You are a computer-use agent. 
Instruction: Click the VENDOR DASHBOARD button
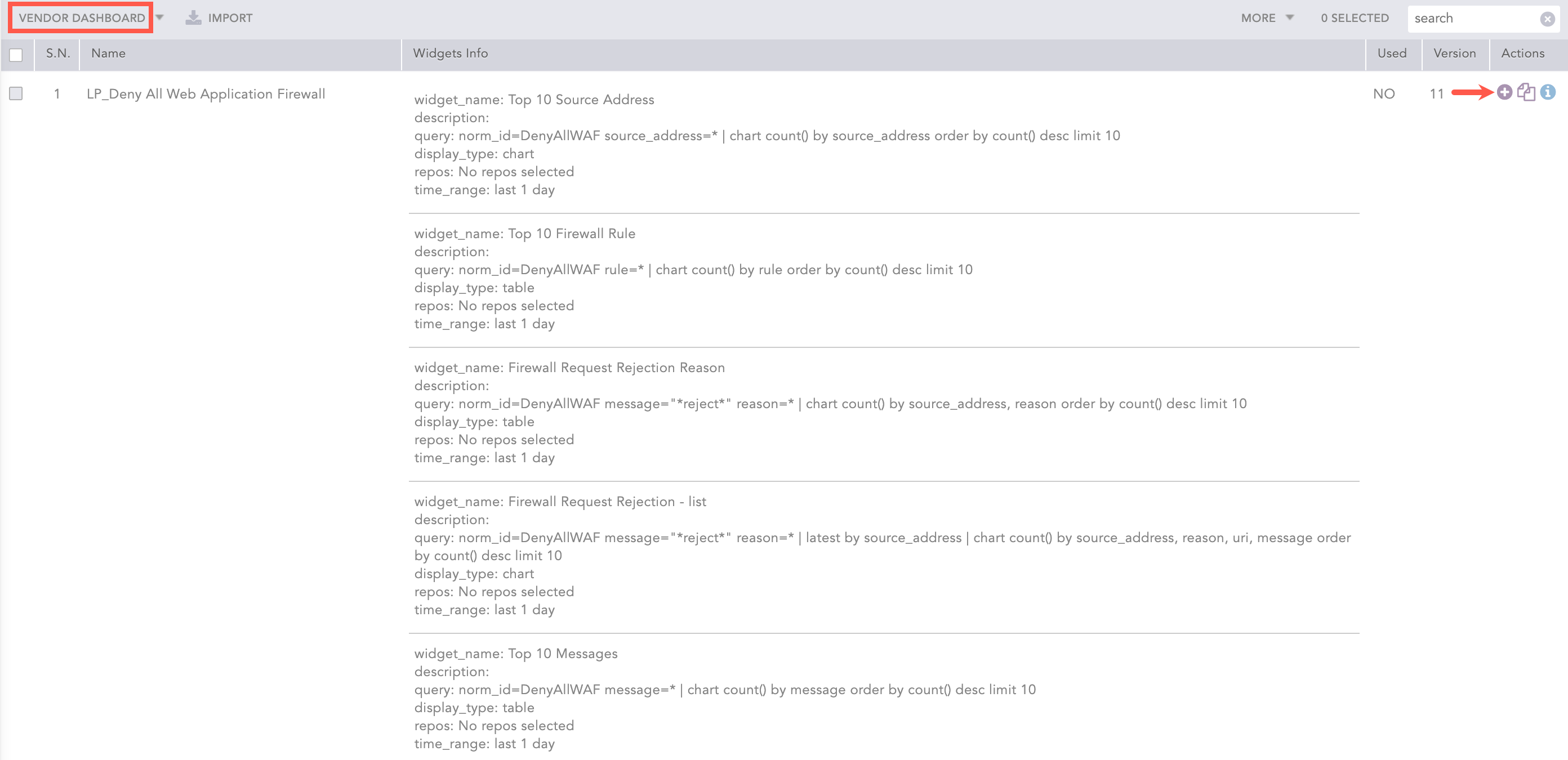click(82, 18)
